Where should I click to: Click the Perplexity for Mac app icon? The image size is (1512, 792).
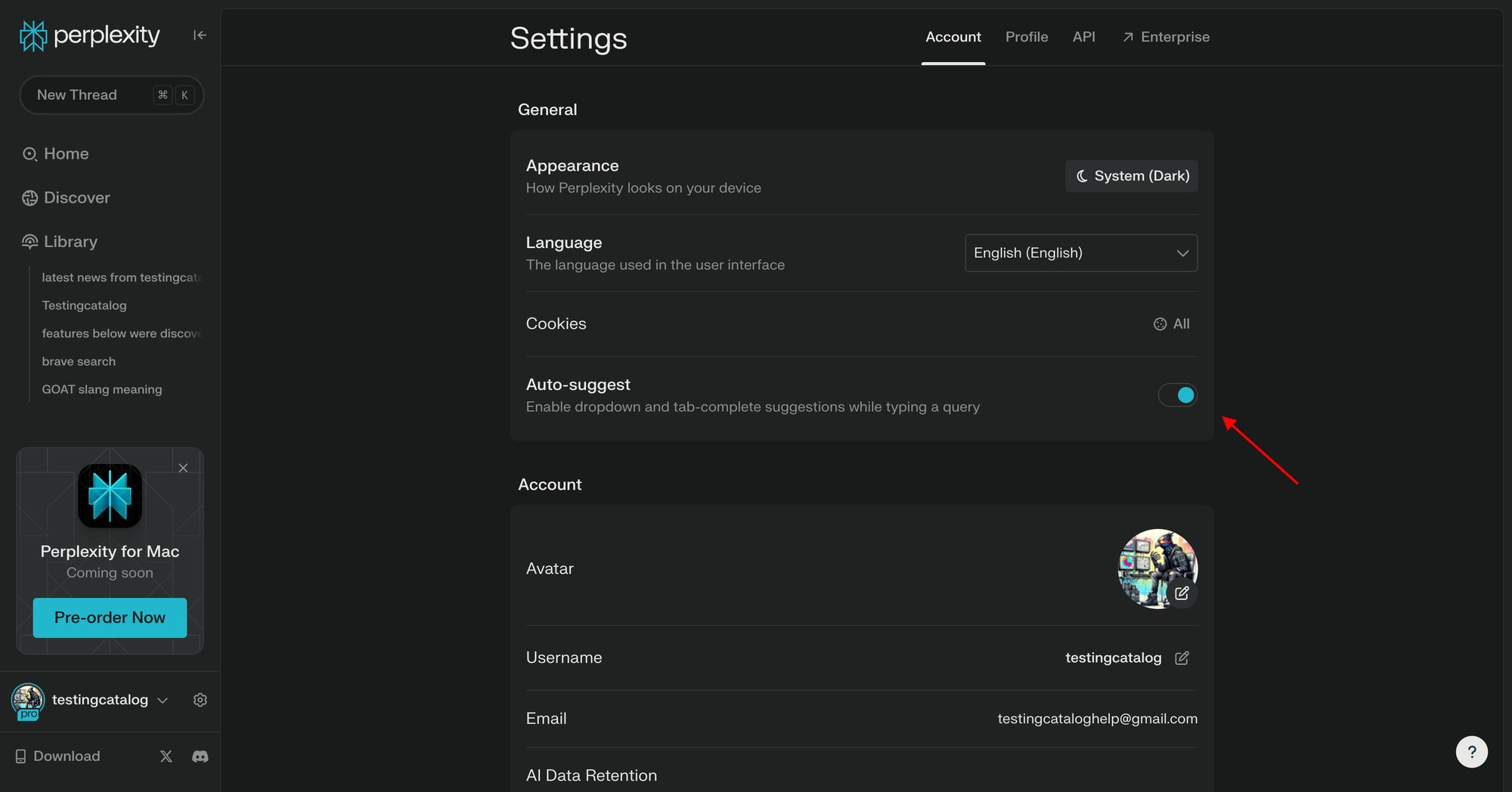coord(110,496)
